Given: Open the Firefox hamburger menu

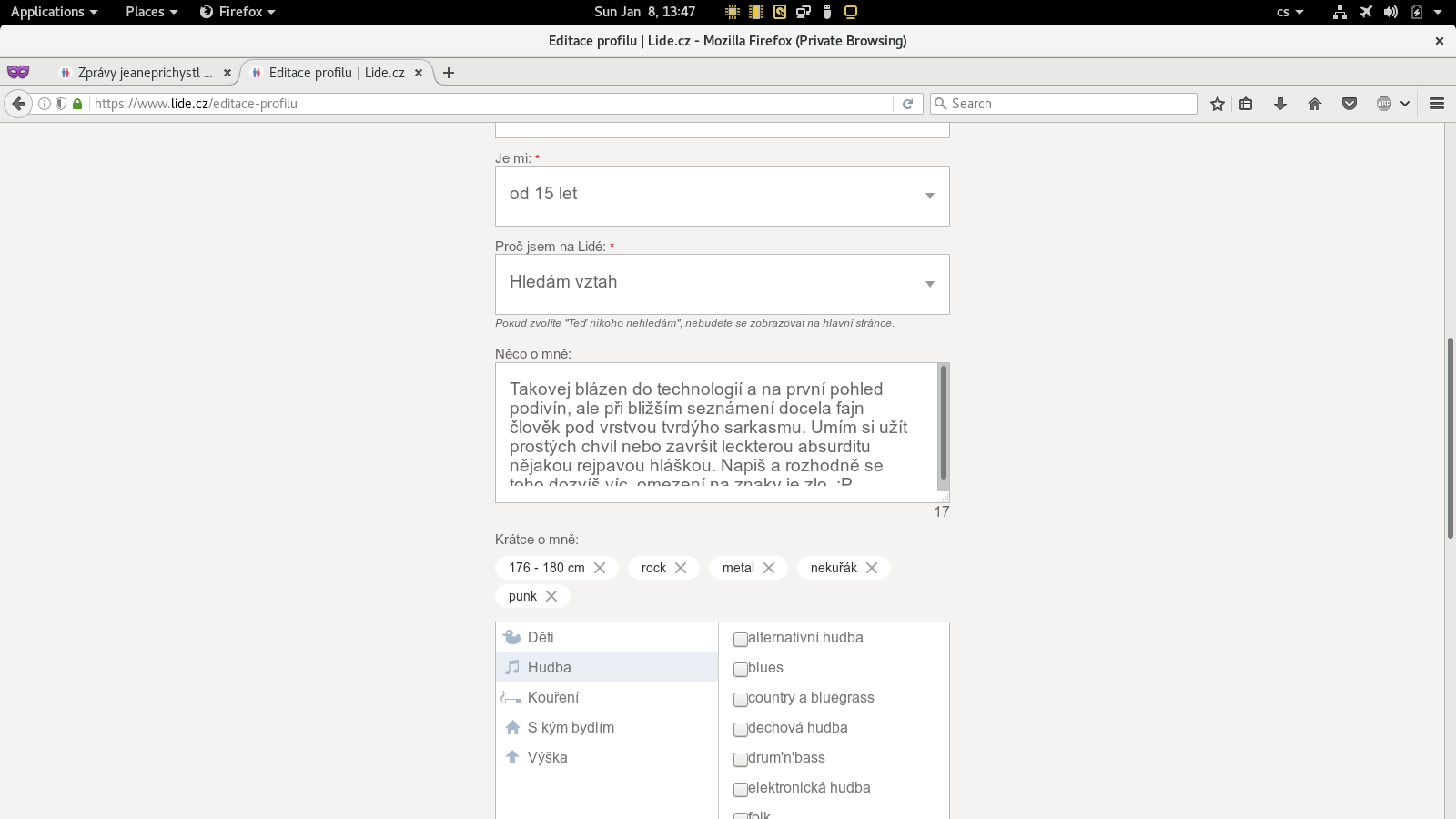Looking at the screenshot, I should click(x=1437, y=104).
